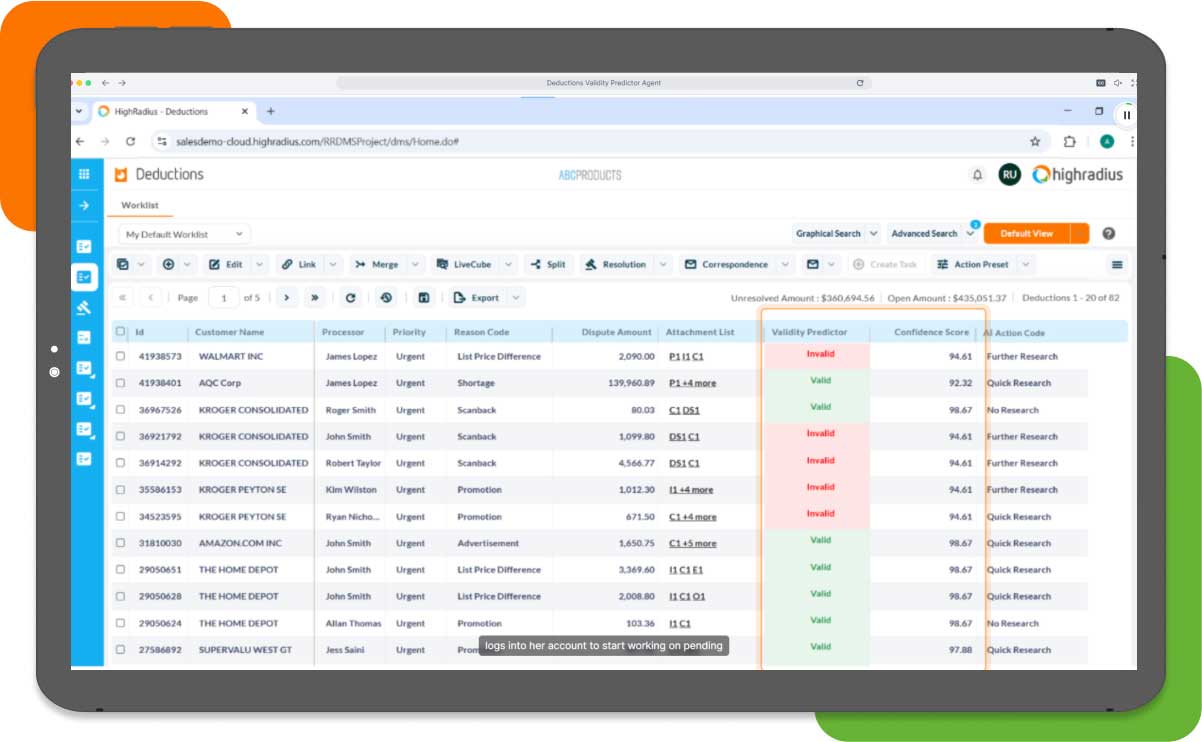
Task: Check the row for AQC Corp
Action: click(x=120, y=383)
